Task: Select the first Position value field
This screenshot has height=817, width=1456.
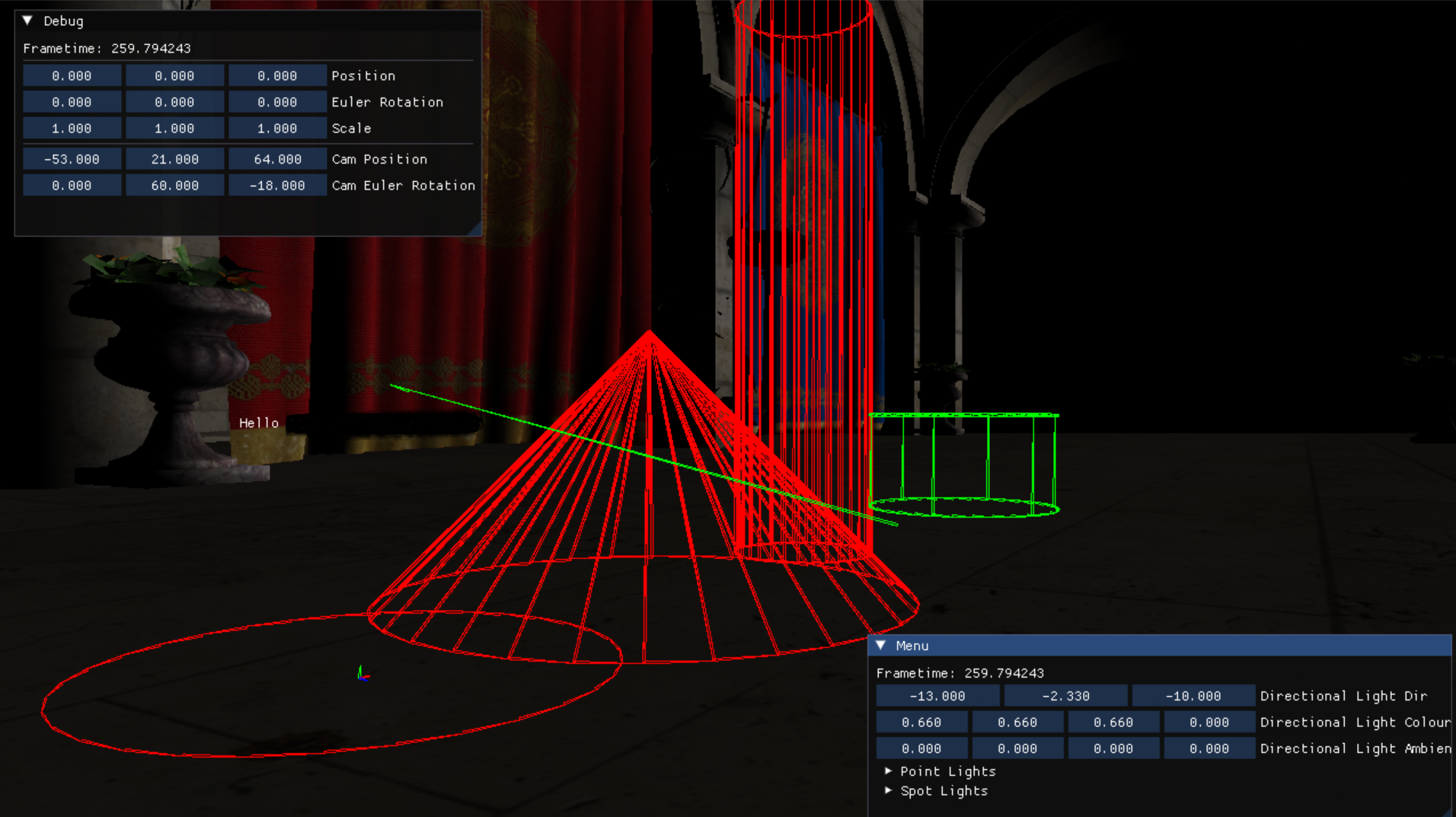Action: click(x=72, y=75)
